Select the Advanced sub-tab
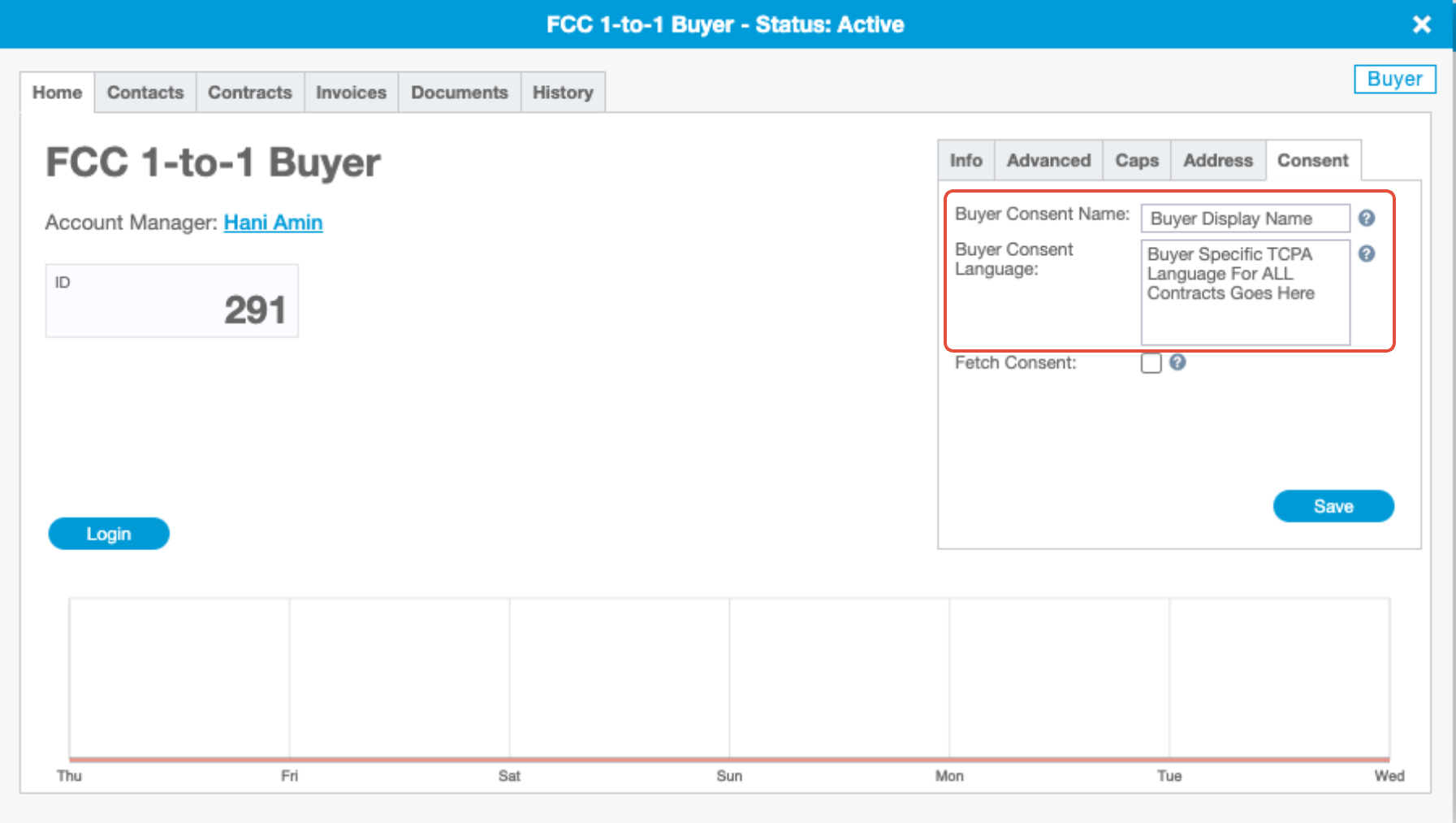 point(1049,160)
